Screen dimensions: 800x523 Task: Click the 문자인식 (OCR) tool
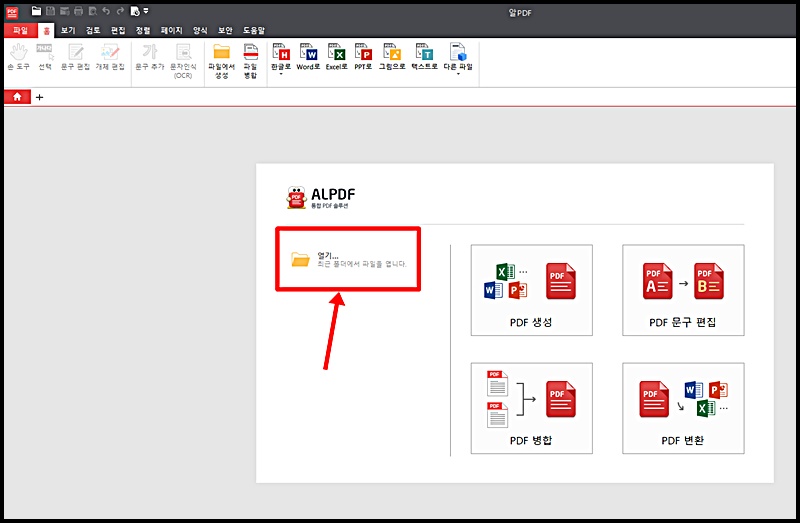point(183,61)
